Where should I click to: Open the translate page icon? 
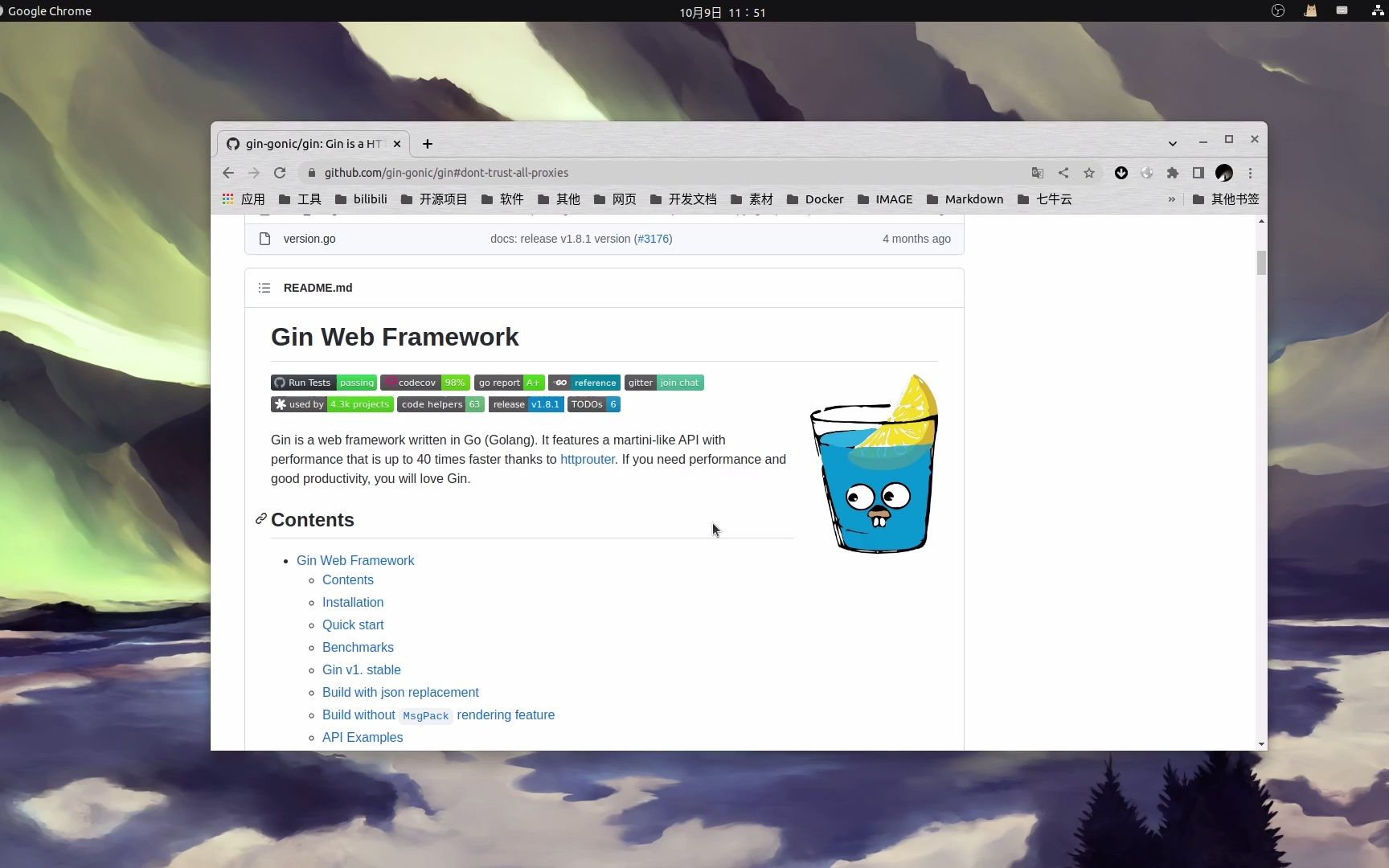click(x=1038, y=173)
